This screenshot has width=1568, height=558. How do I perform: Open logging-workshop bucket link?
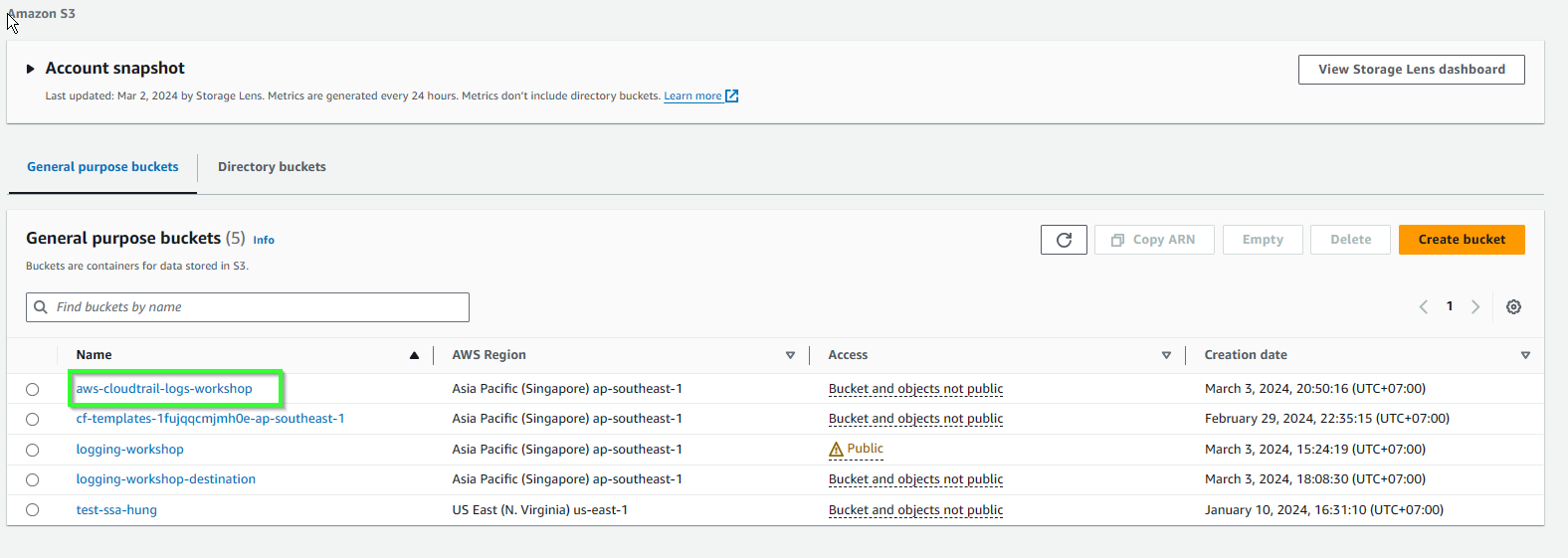pyautogui.click(x=129, y=450)
